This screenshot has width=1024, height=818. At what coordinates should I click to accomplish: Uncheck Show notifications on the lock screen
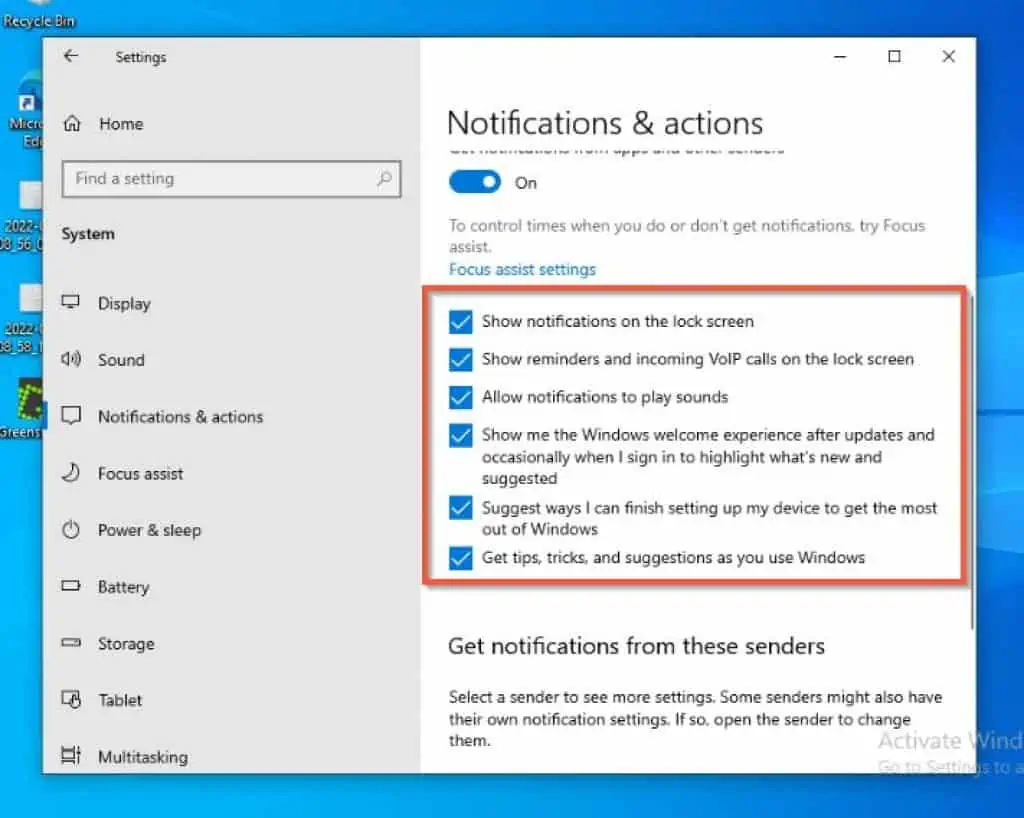point(460,322)
